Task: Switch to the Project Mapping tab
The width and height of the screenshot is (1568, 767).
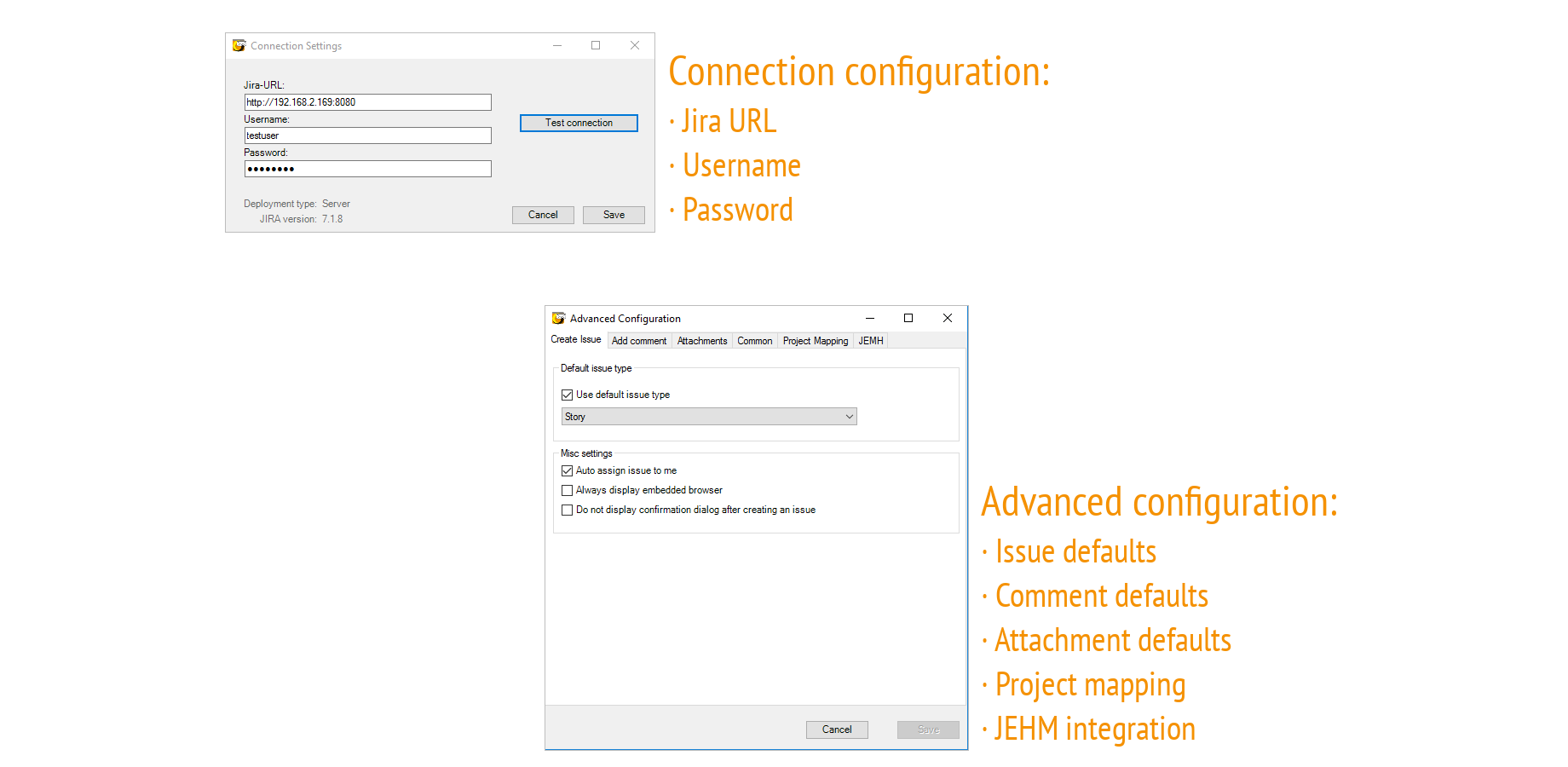Action: pyautogui.click(x=815, y=340)
